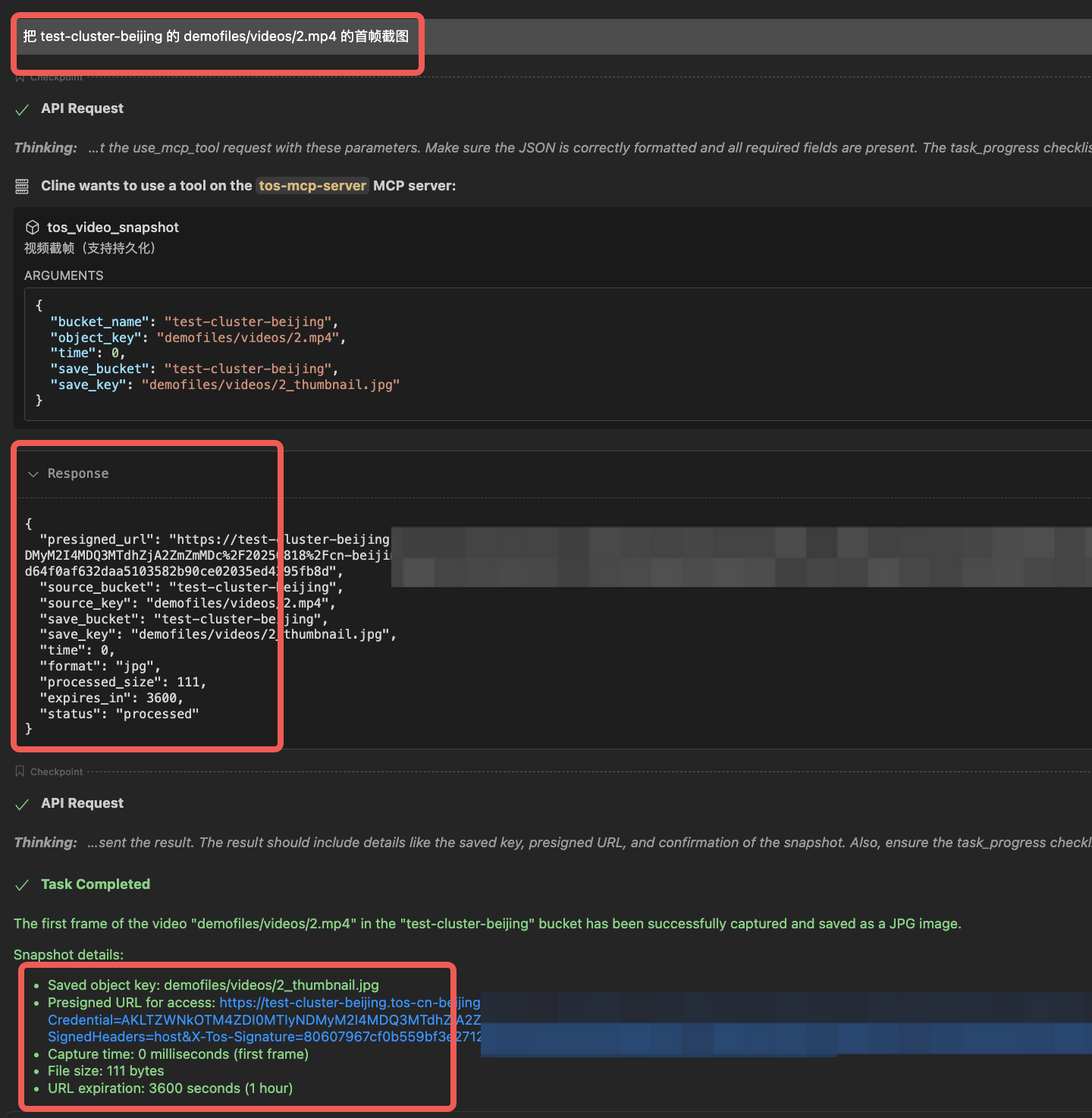The width and height of the screenshot is (1092, 1118).
Task: Click the Checkpoint label above the Task Completed section
Action: click(56, 771)
